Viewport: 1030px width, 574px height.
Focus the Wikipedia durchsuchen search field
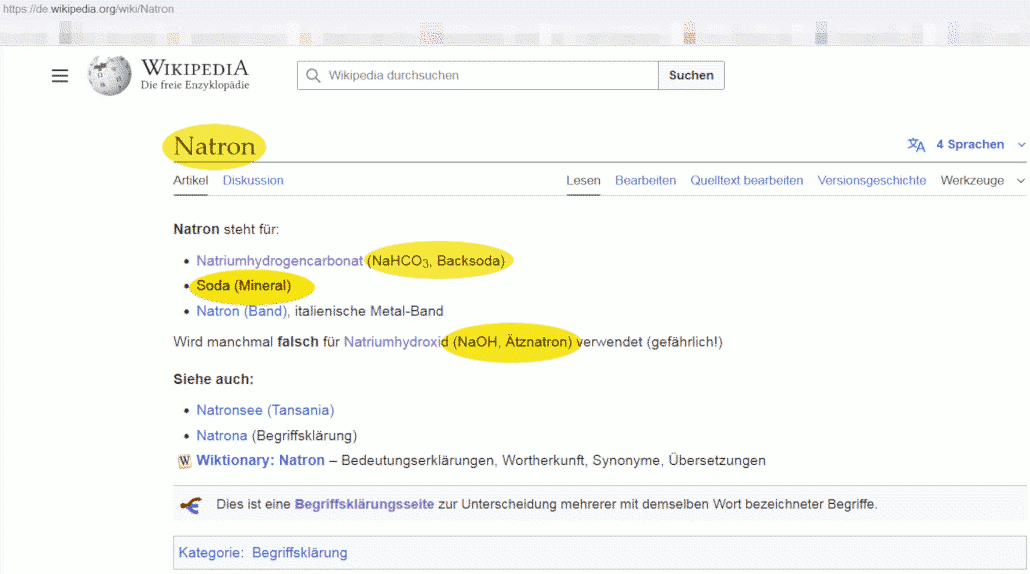click(478, 76)
